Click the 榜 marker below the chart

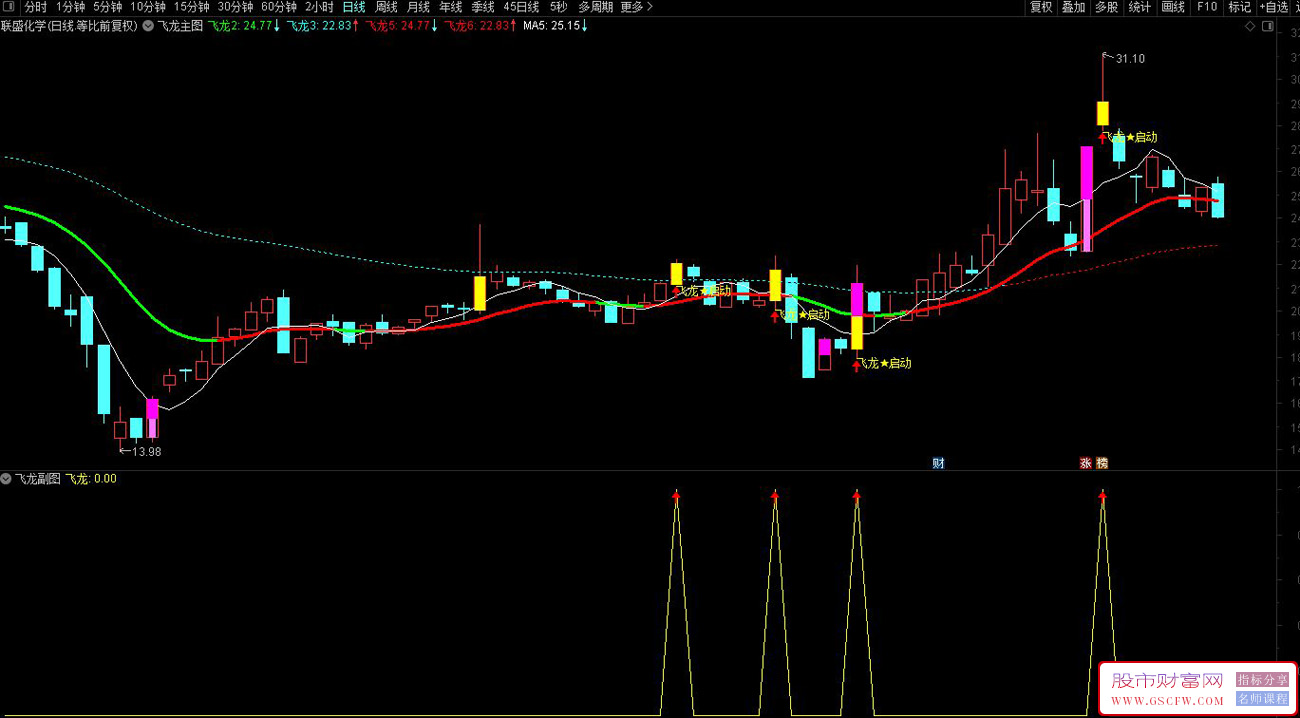[1102, 463]
